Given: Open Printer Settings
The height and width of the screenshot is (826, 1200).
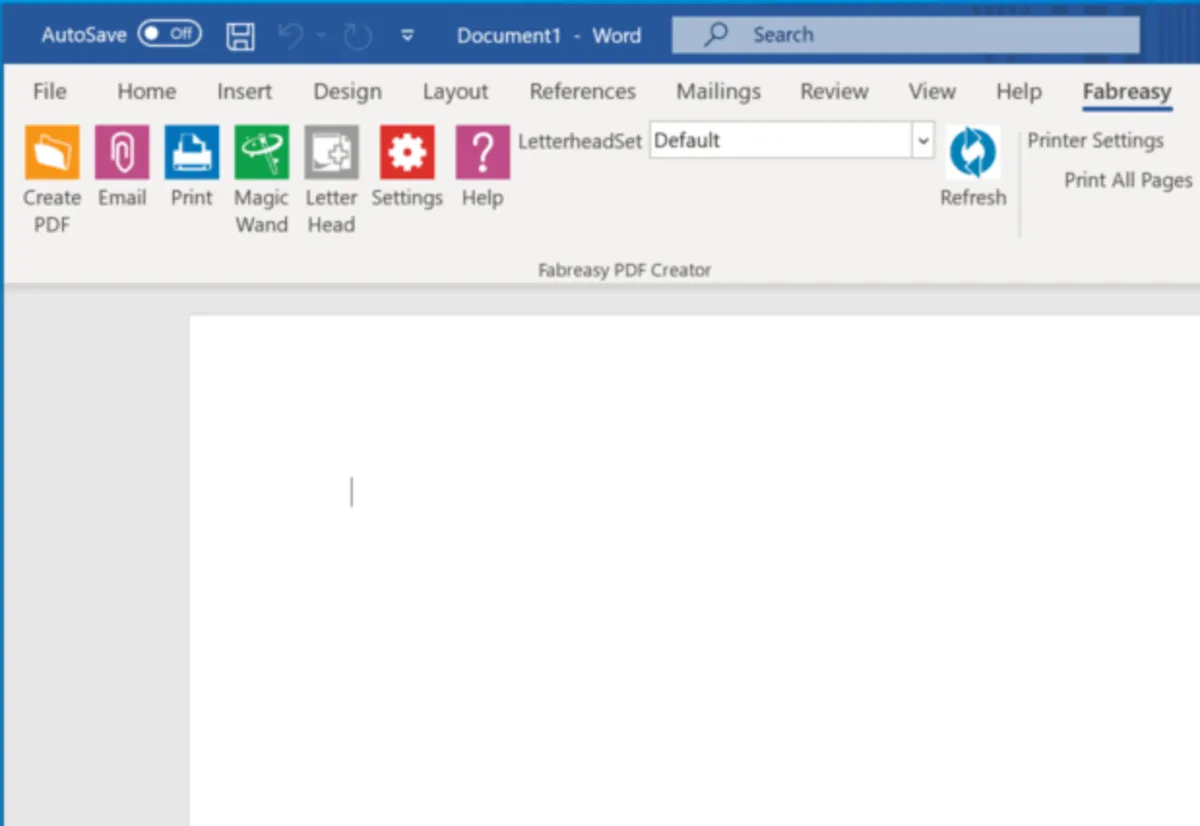Looking at the screenshot, I should 1094,140.
